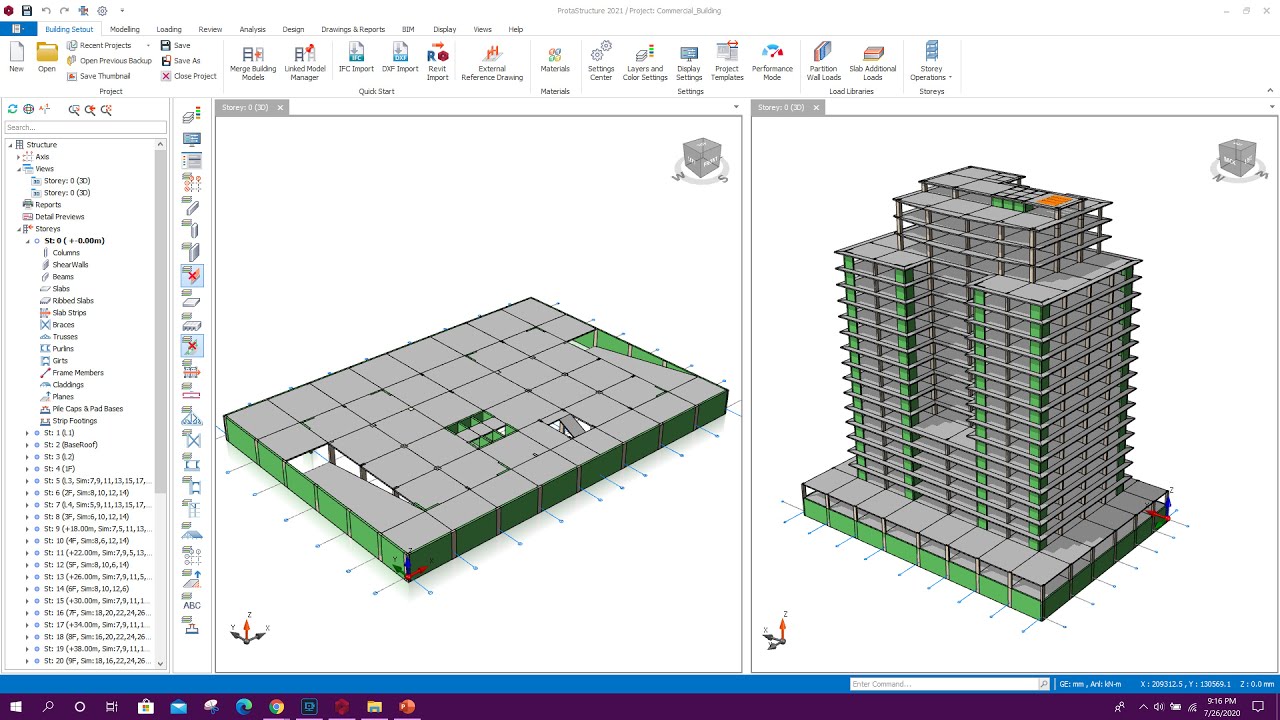Image resolution: width=1280 pixels, height=720 pixels.
Task: Open the Loading ribbon tab
Action: [168, 29]
